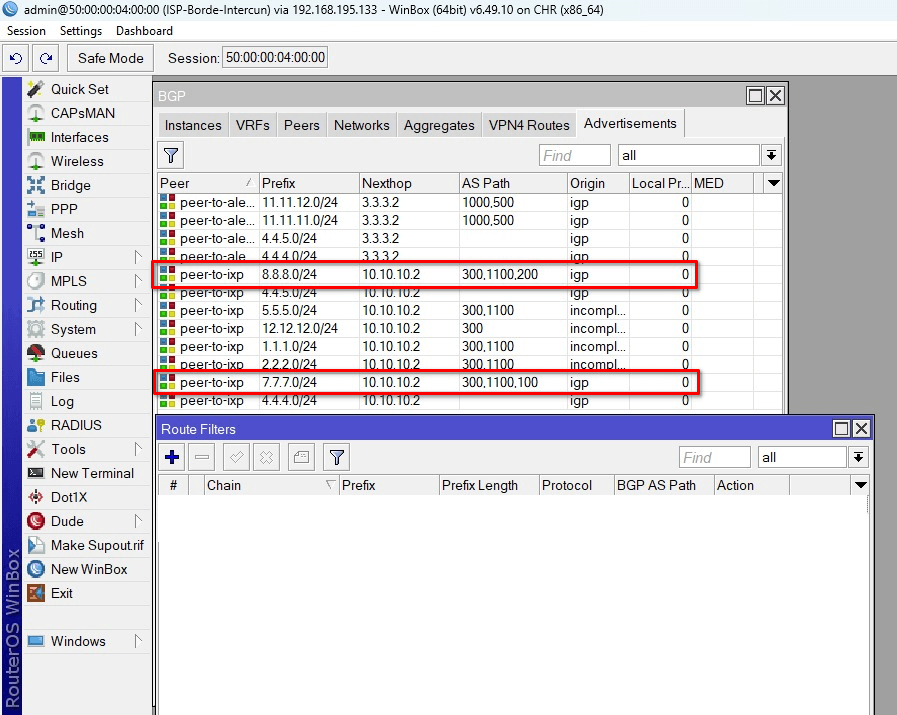Open the Log entry in sidebar

tap(62, 401)
